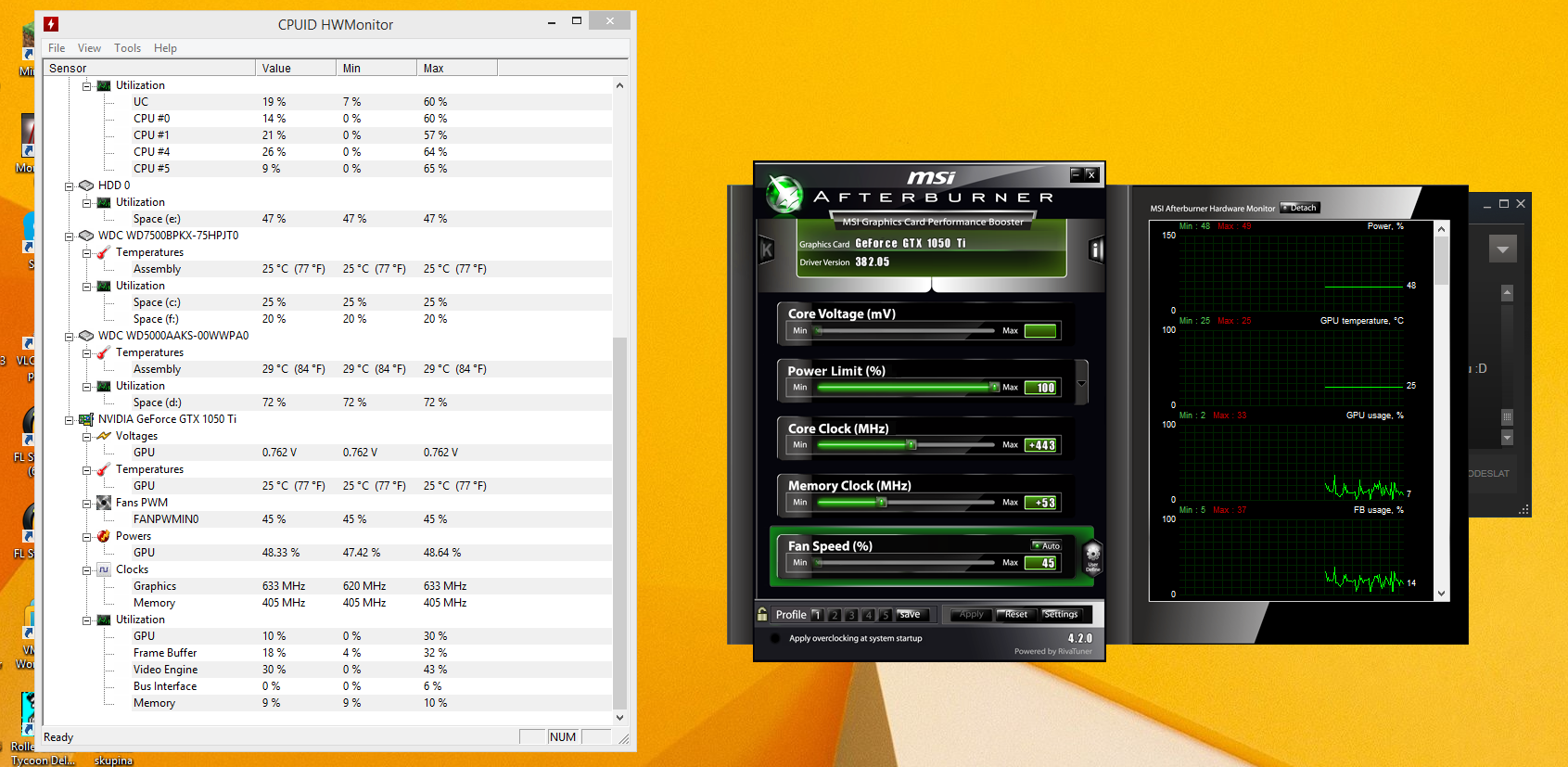Enable Apply overclocking at system startup

point(775,638)
